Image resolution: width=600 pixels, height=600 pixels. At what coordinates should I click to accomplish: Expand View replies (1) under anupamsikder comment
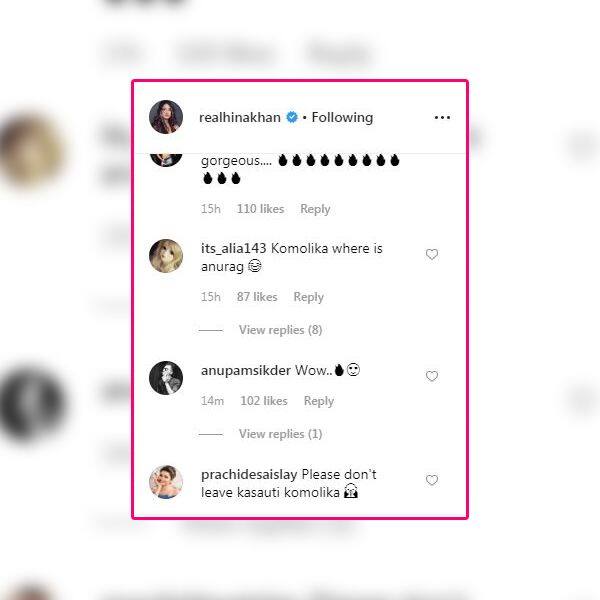(280, 434)
